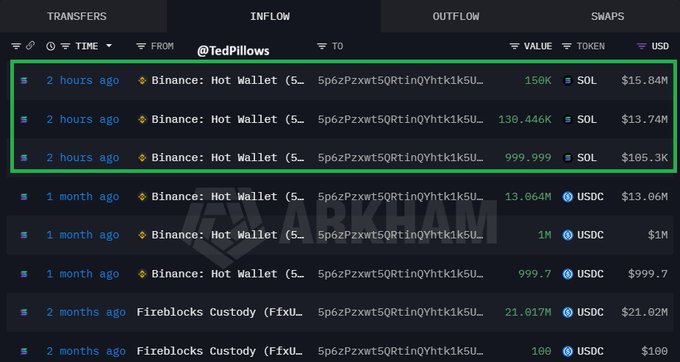Click Binance logo icon on 999.999 SOL row
The image size is (680, 362).
[x=142, y=158]
